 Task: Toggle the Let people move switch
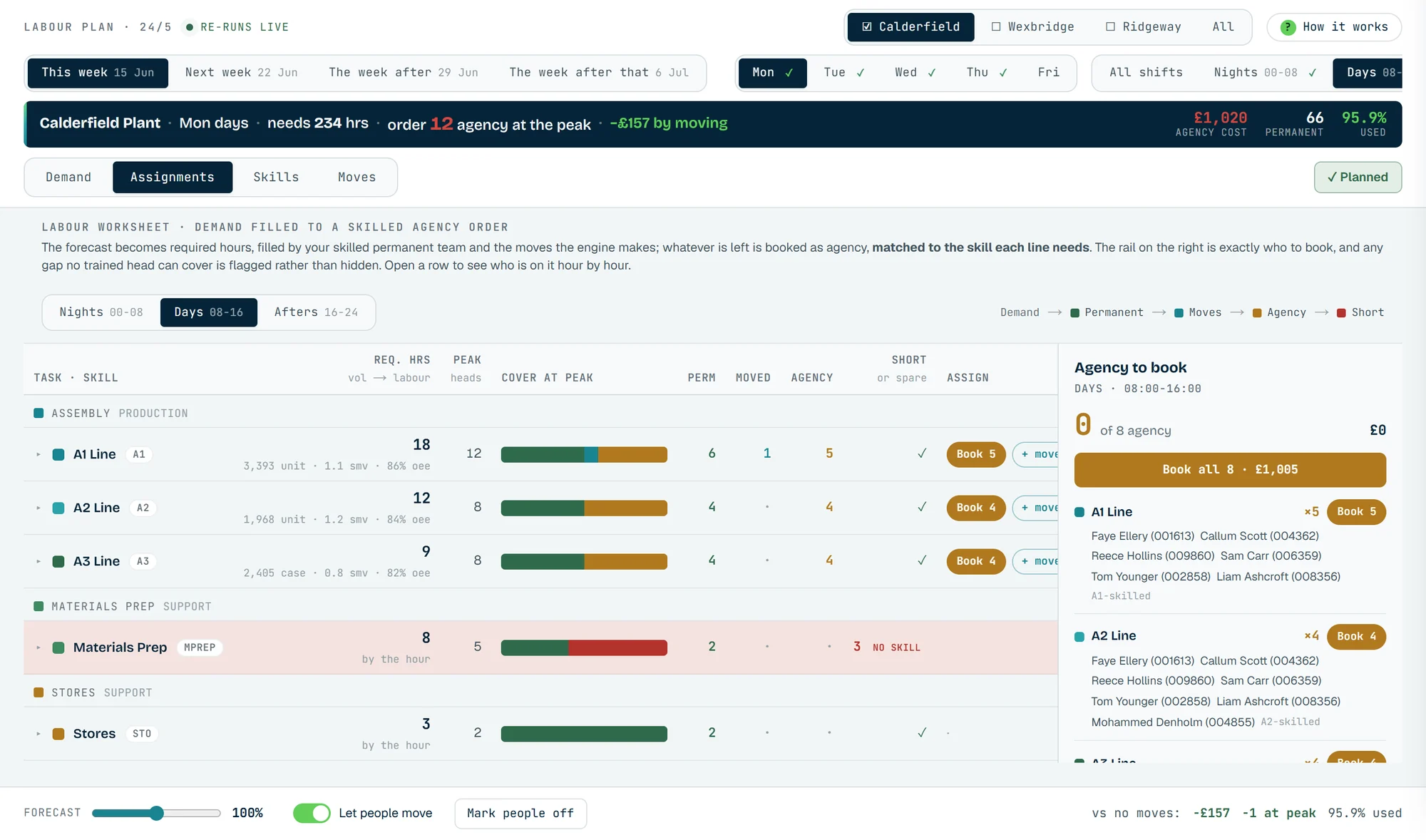pos(312,813)
